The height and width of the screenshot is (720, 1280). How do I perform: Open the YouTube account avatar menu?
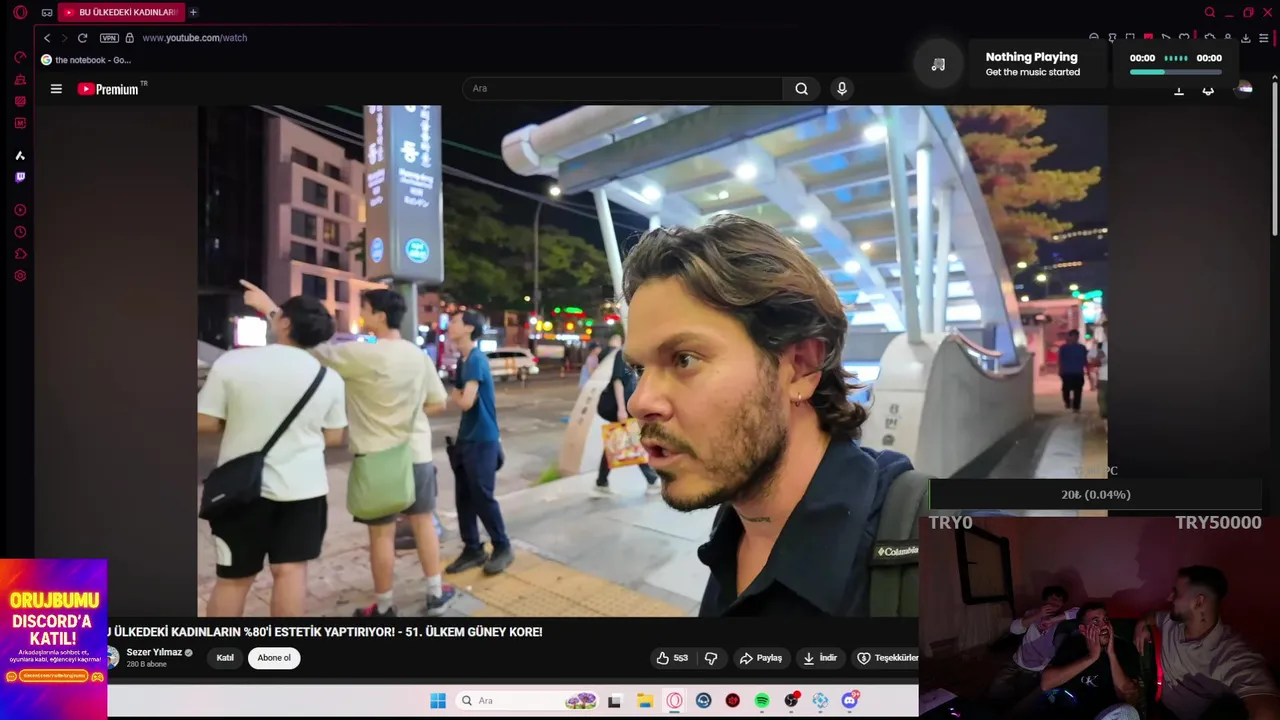point(1243,89)
